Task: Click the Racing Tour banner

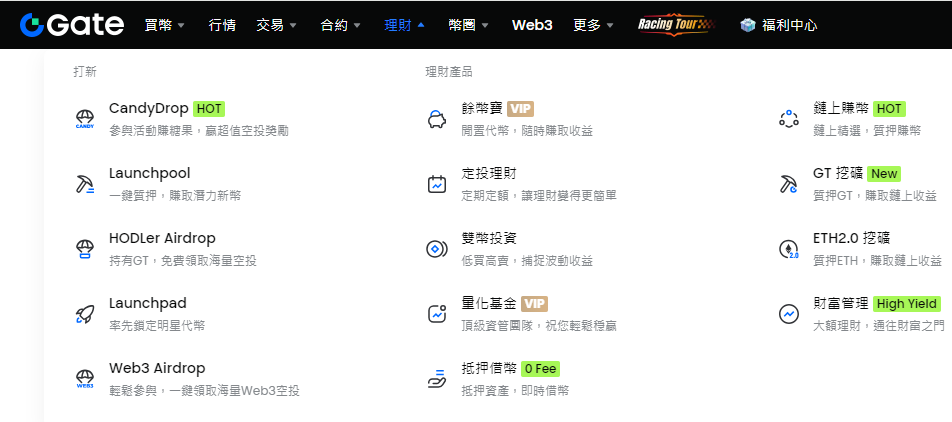Action: 676,25
